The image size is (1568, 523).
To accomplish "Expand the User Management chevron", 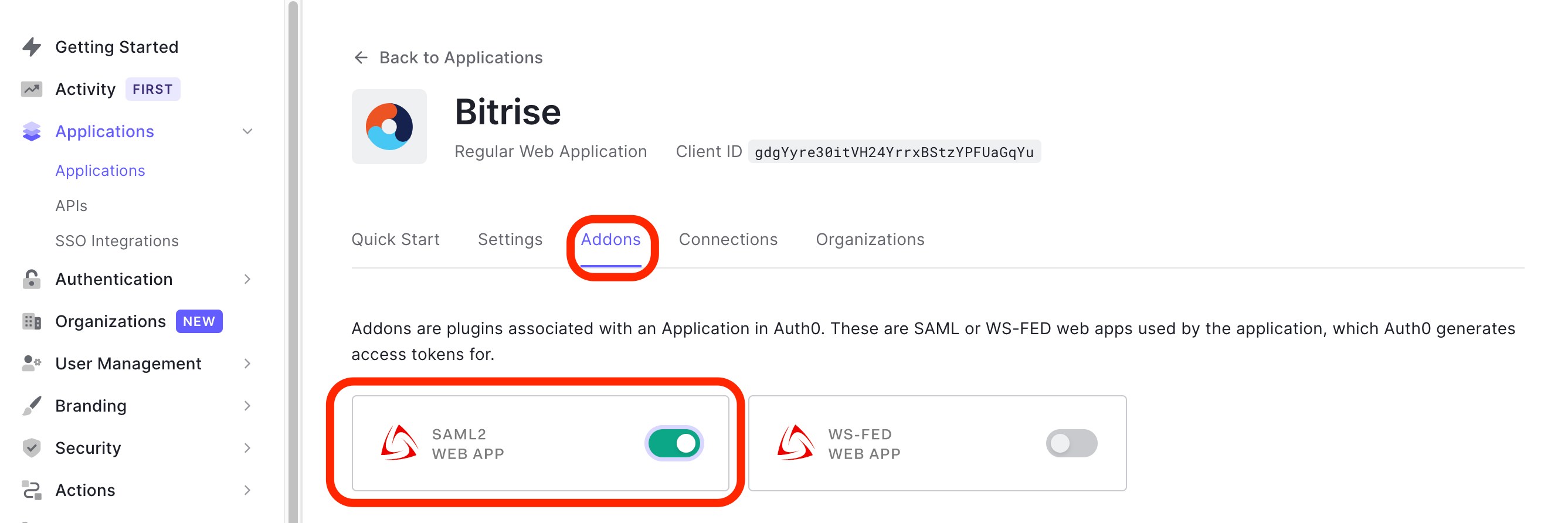I will tap(247, 364).
